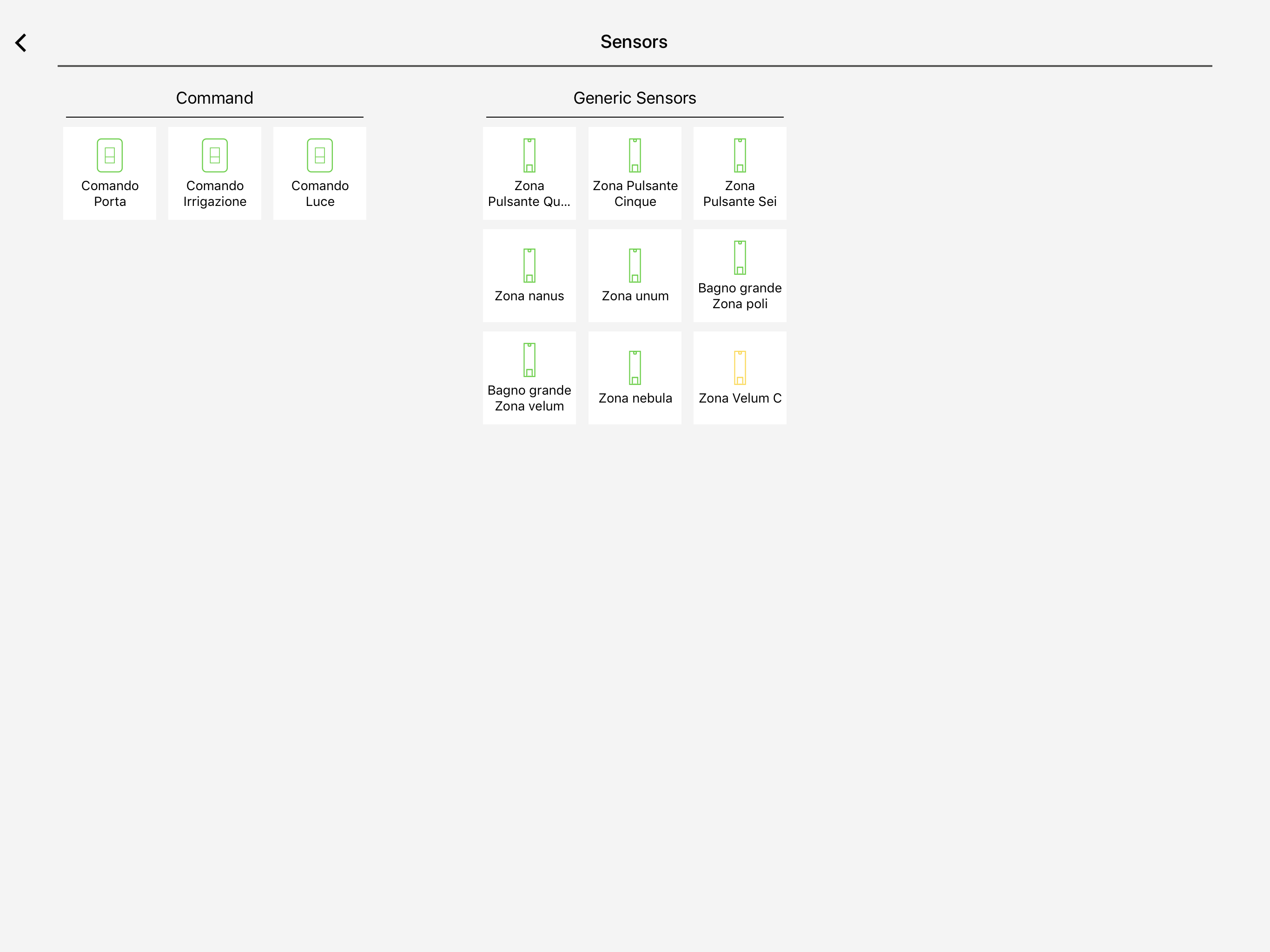Click the Zona nebula label
1270x952 pixels.
pyautogui.click(x=635, y=398)
